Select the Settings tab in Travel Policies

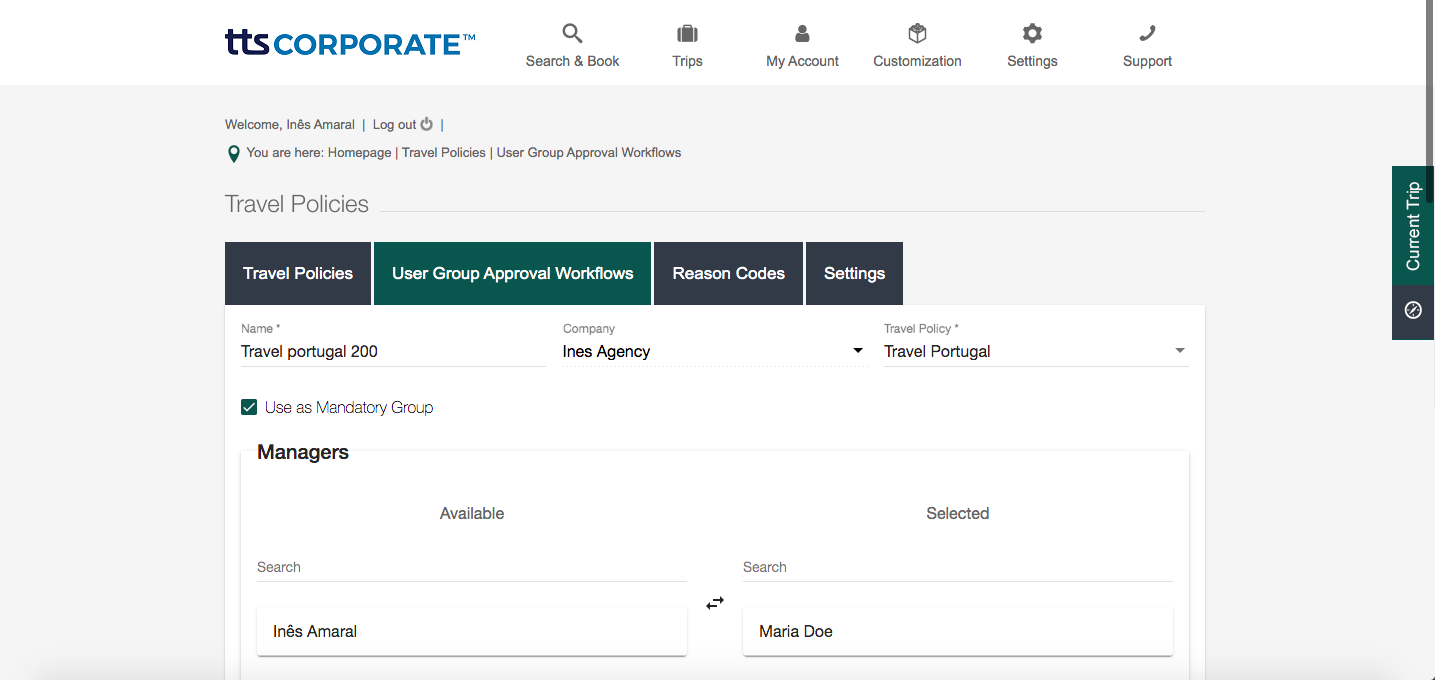tap(854, 273)
